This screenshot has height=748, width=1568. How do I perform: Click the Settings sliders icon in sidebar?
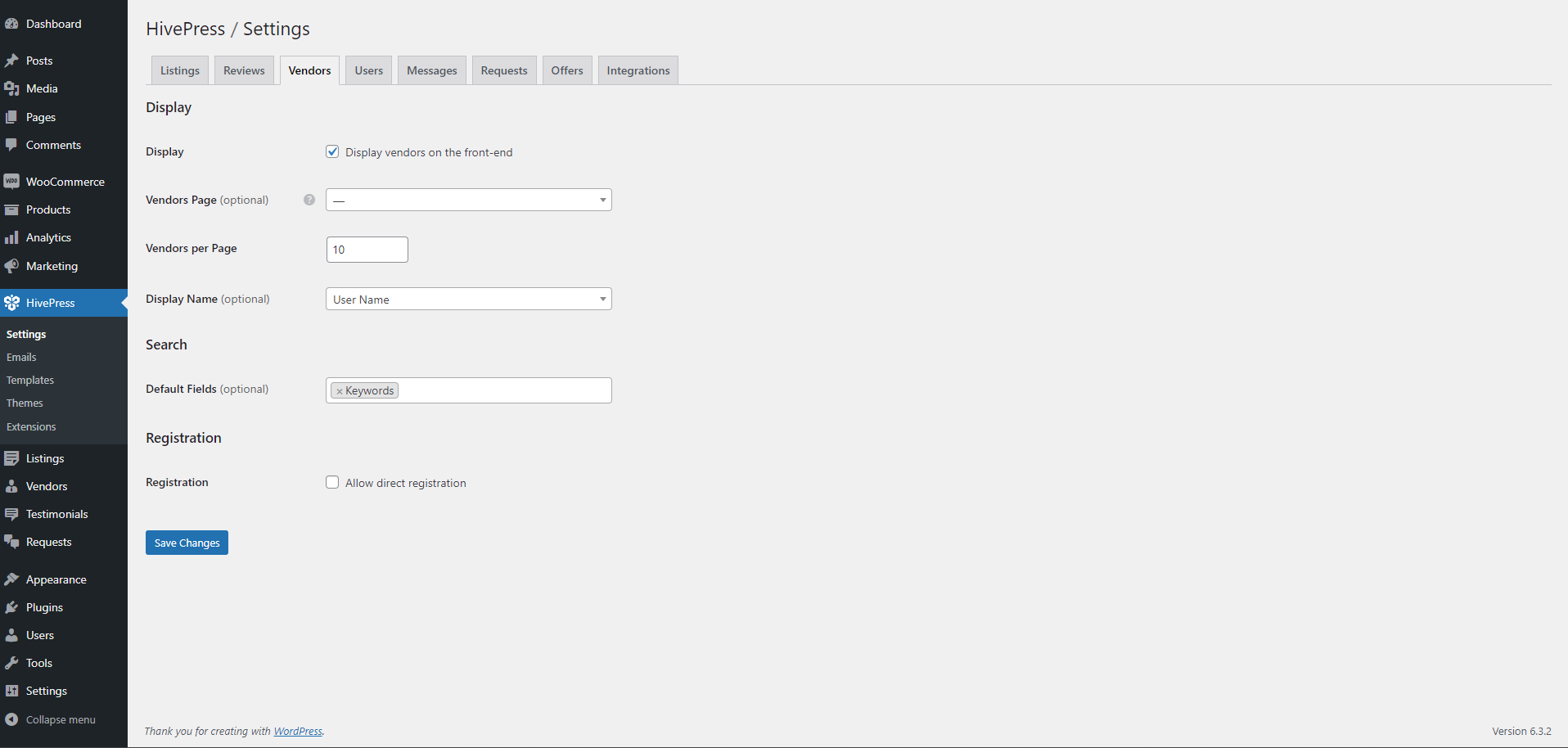pyautogui.click(x=11, y=691)
